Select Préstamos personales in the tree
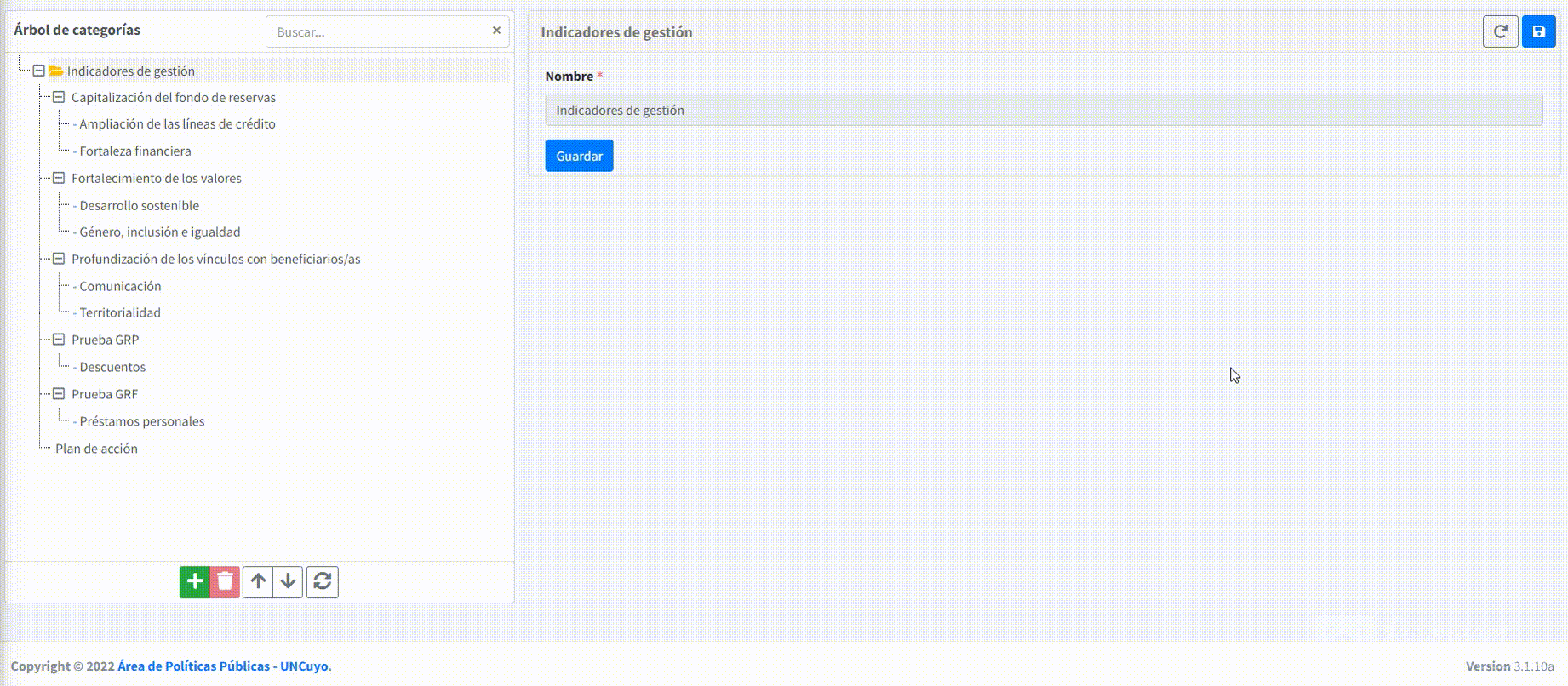Image resolution: width=1568 pixels, height=686 pixels. (x=141, y=421)
